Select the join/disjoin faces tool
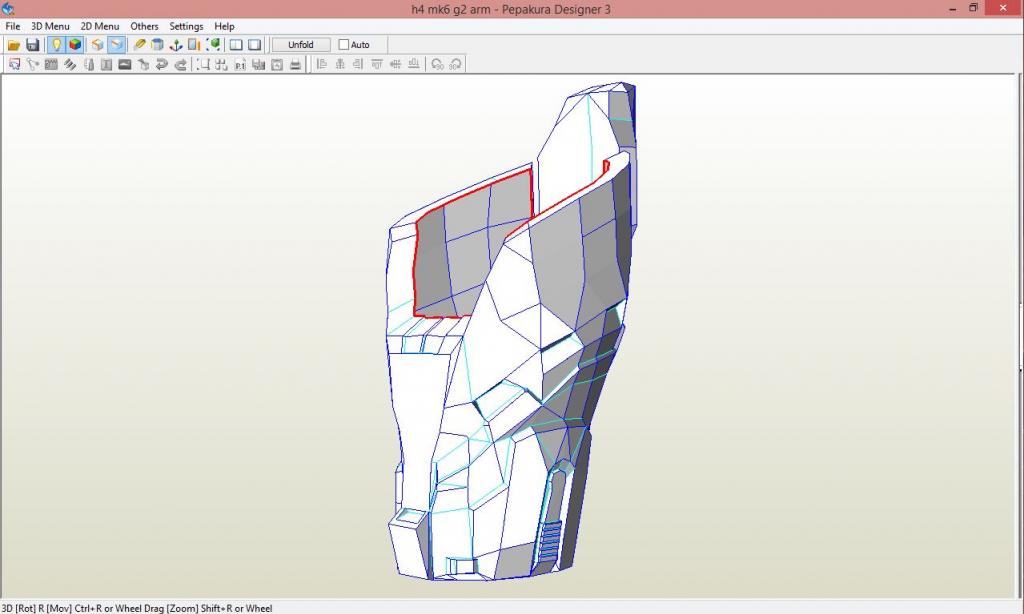The width and height of the screenshot is (1024, 614). click(x=51, y=64)
